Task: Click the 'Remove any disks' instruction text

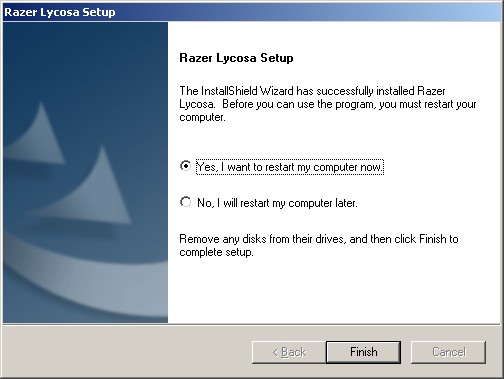Action: click(x=319, y=245)
